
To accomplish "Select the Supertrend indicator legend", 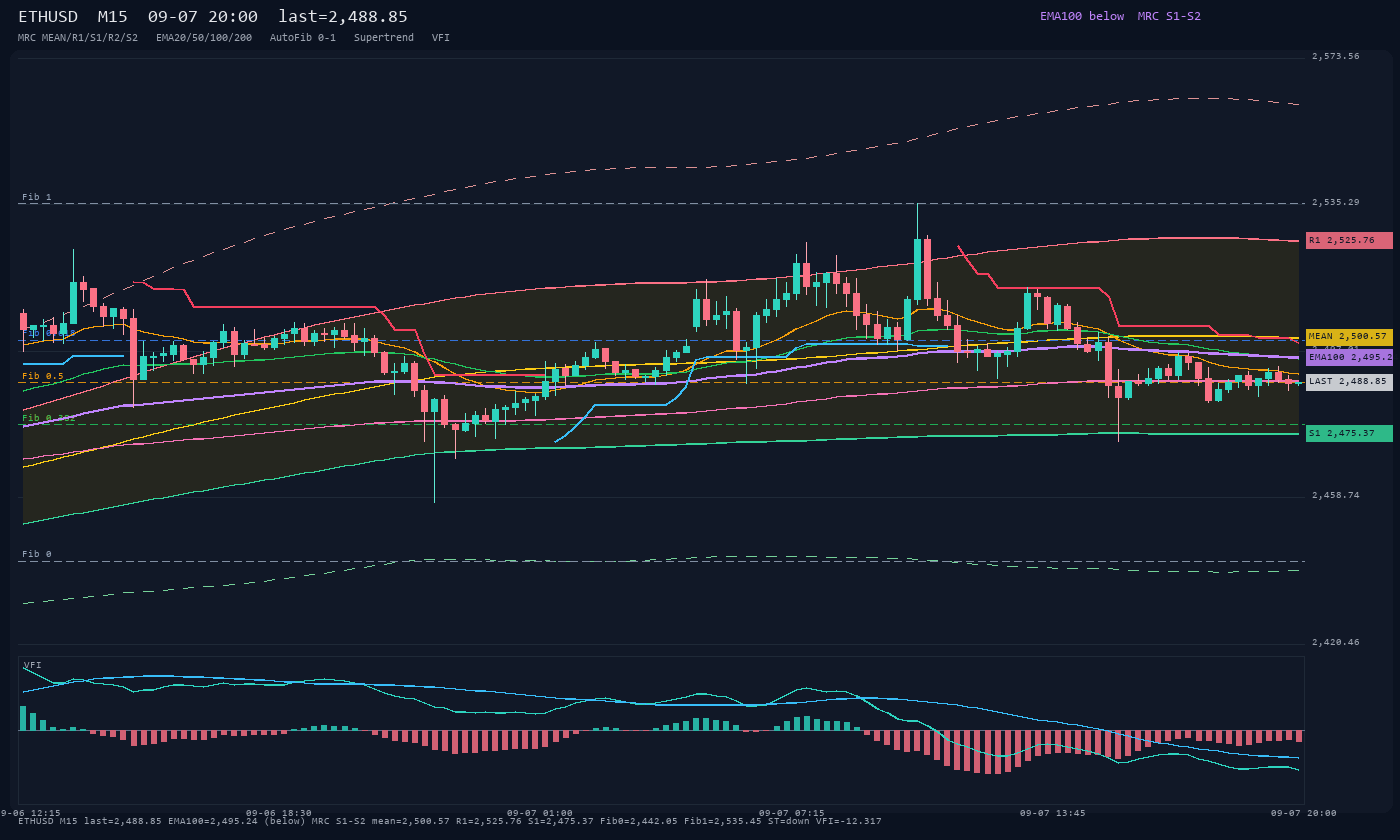I will [384, 38].
